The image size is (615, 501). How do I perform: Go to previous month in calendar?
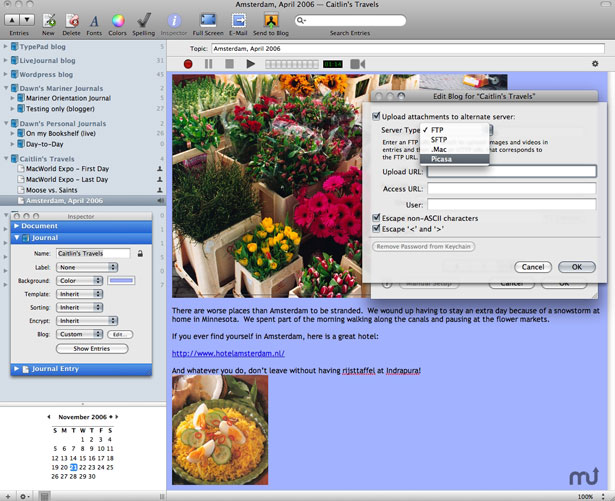point(49,417)
